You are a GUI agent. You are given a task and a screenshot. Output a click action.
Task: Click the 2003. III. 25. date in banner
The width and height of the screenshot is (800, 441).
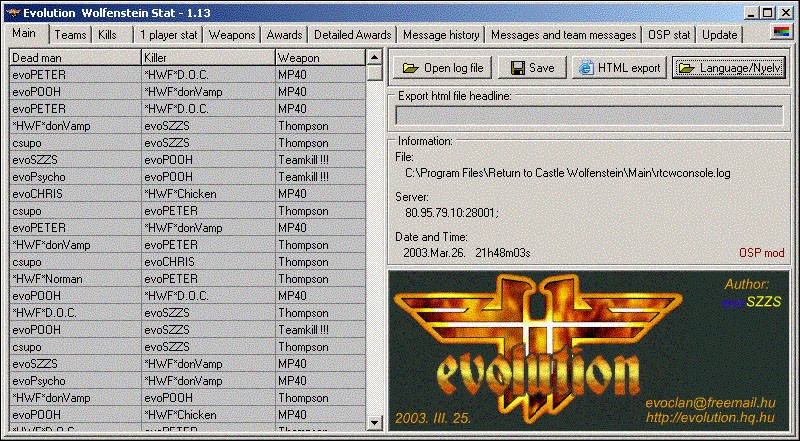pyautogui.click(x=433, y=419)
